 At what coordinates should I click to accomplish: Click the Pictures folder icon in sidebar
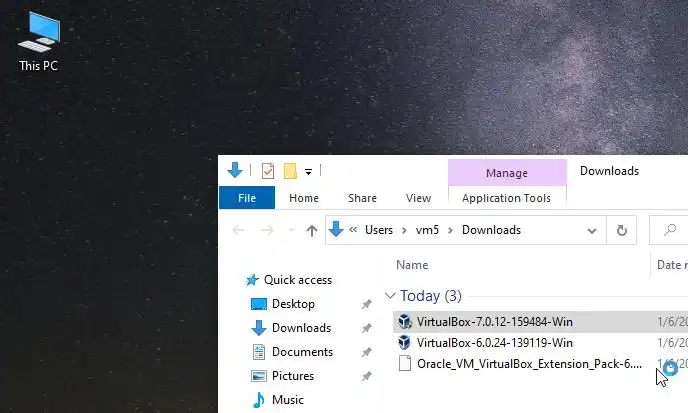pos(258,376)
